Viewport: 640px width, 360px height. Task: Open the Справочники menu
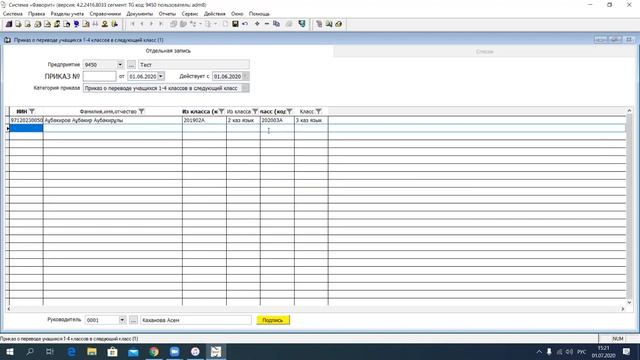tap(105, 14)
